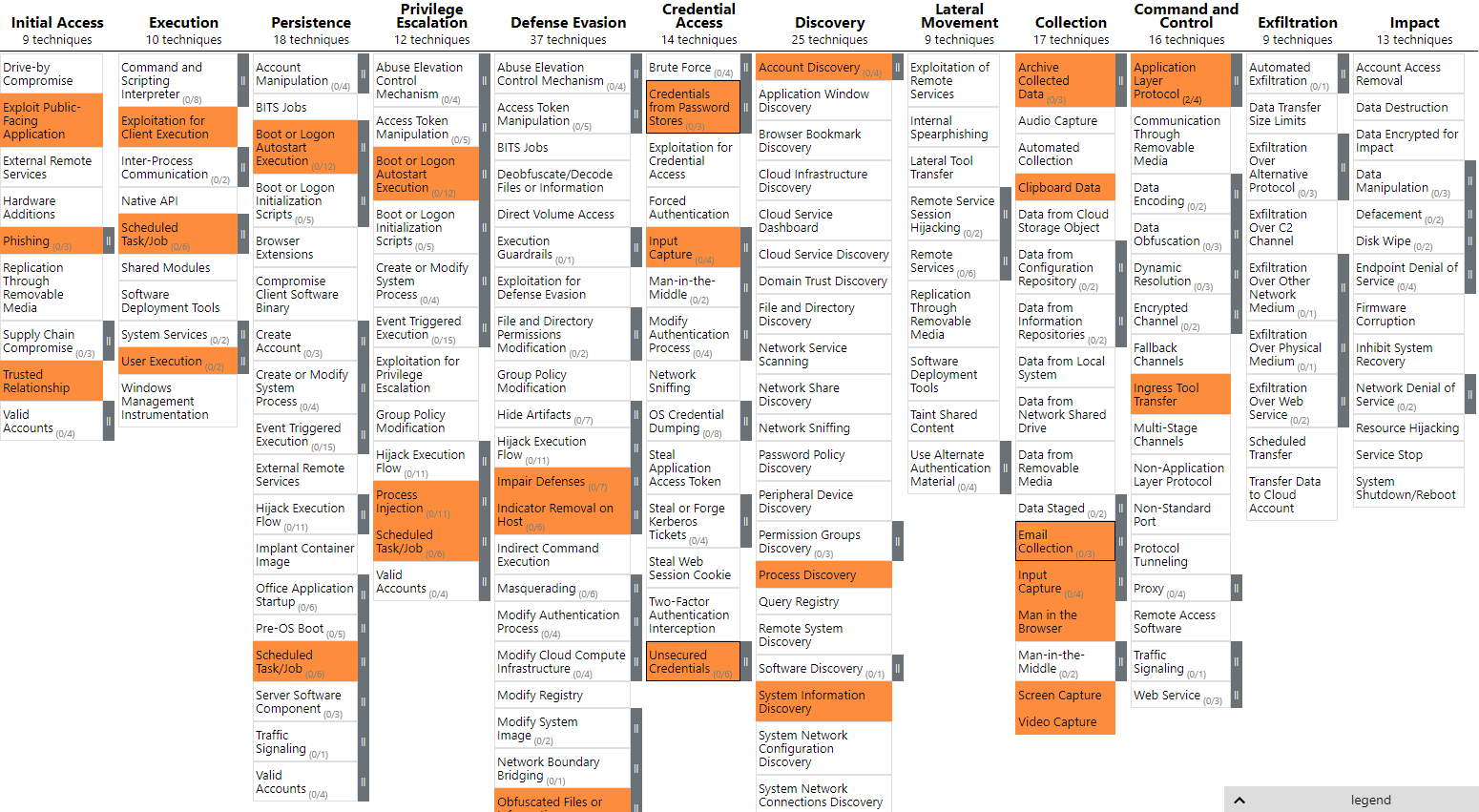Select Exploitation for Privilege Escalation technique

[426, 374]
